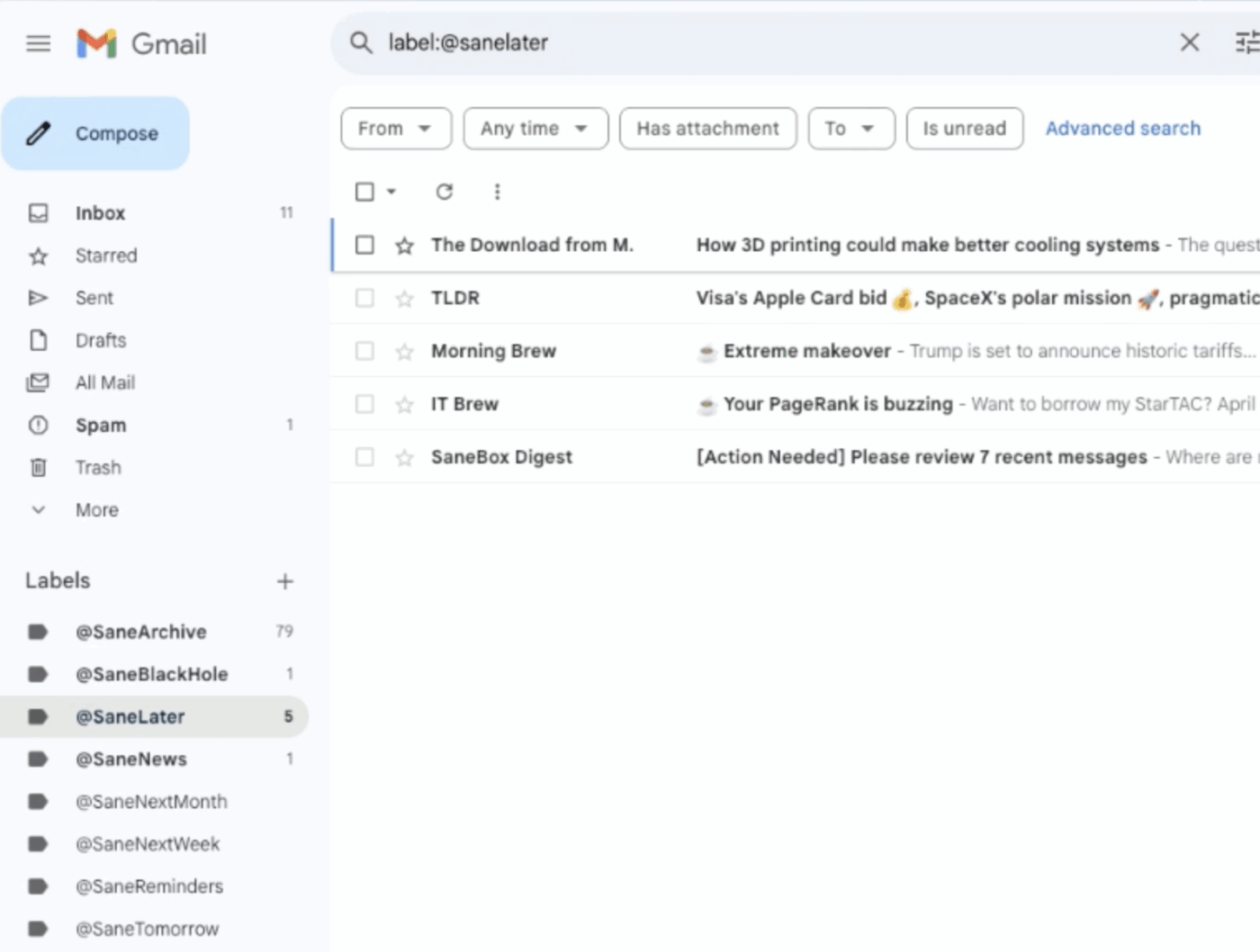Click the Labels section heading
Screen dimensions: 1260x952
pyautogui.click(x=58, y=580)
